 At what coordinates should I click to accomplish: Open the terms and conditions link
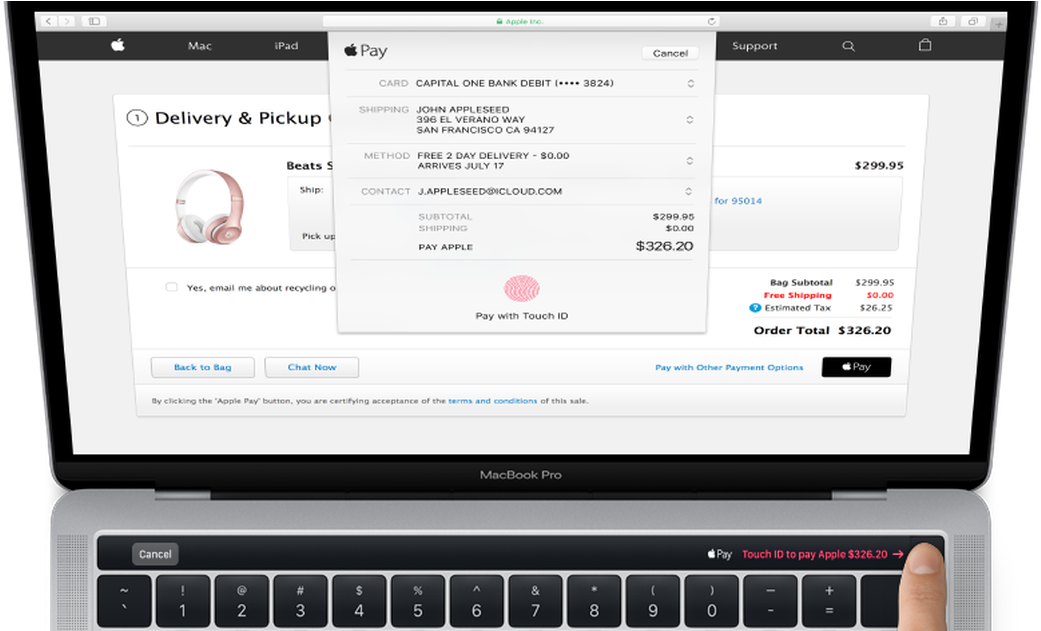(493, 401)
